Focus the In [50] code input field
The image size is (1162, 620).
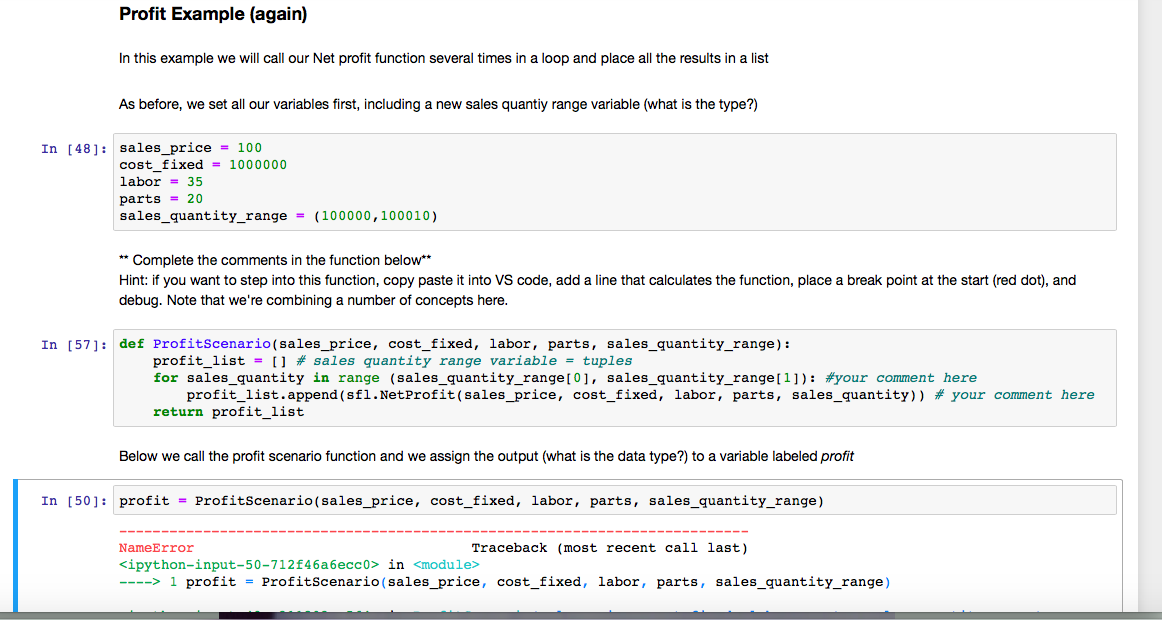[x=614, y=501]
